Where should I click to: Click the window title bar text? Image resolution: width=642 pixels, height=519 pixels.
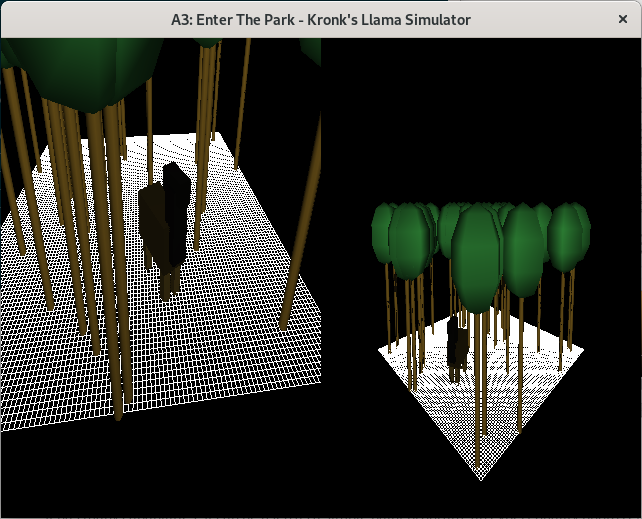tap(320, 19)
